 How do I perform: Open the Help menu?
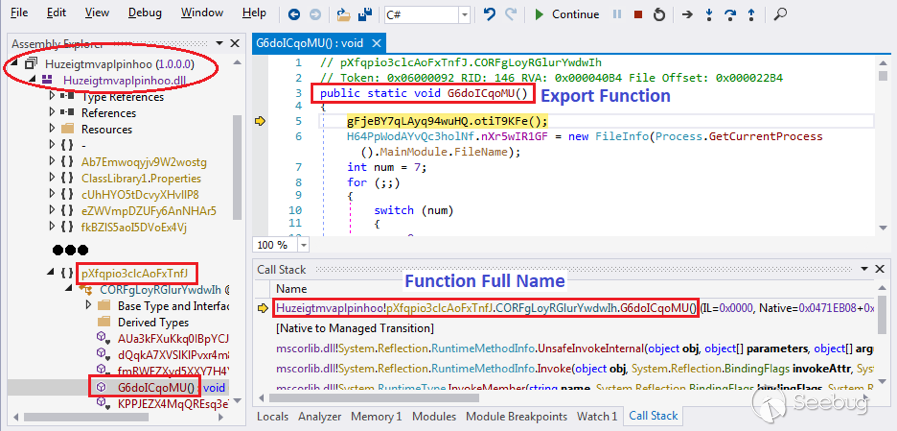coord(254,13)
